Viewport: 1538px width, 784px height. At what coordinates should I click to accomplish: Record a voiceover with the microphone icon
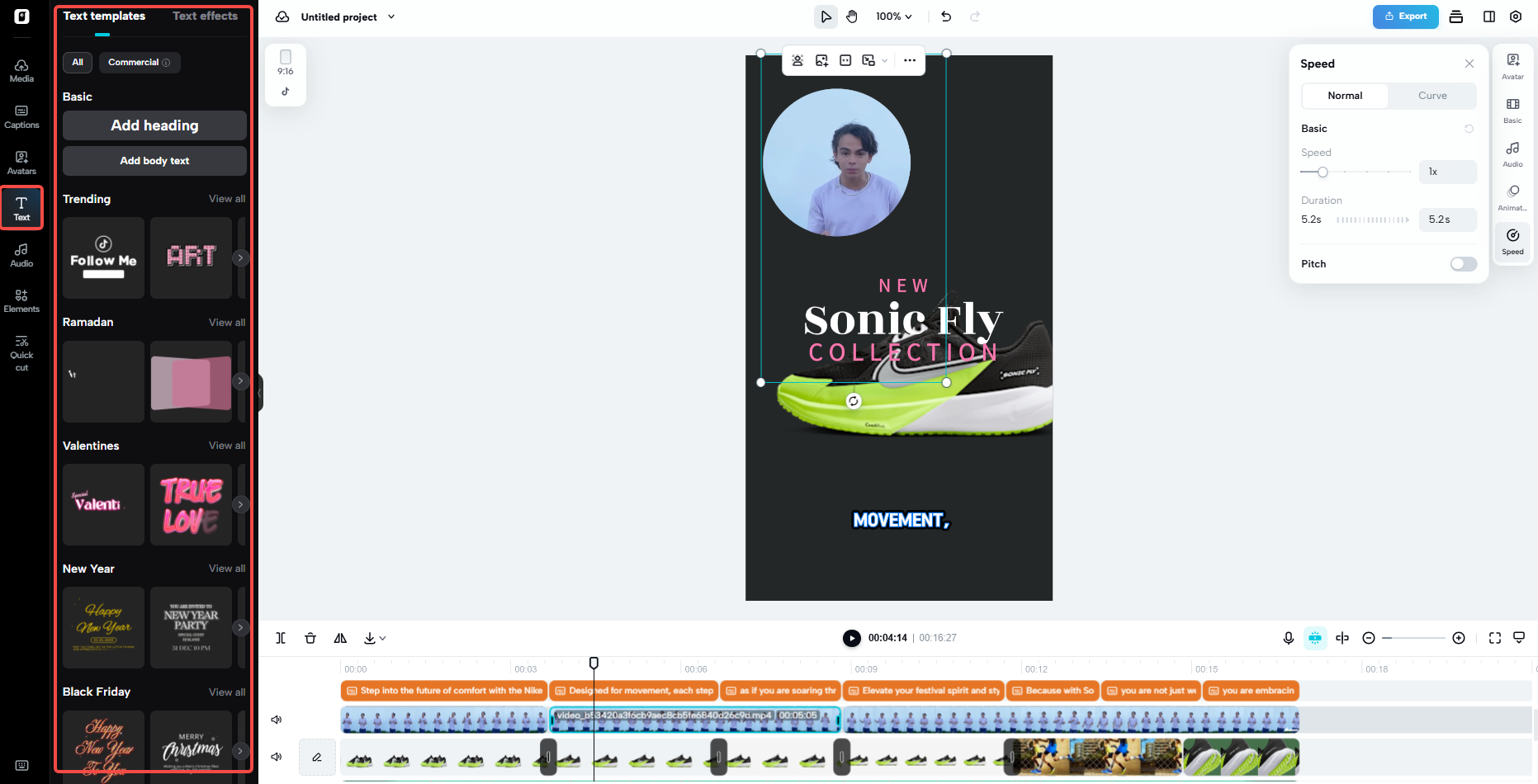[x=1289, y=638]
